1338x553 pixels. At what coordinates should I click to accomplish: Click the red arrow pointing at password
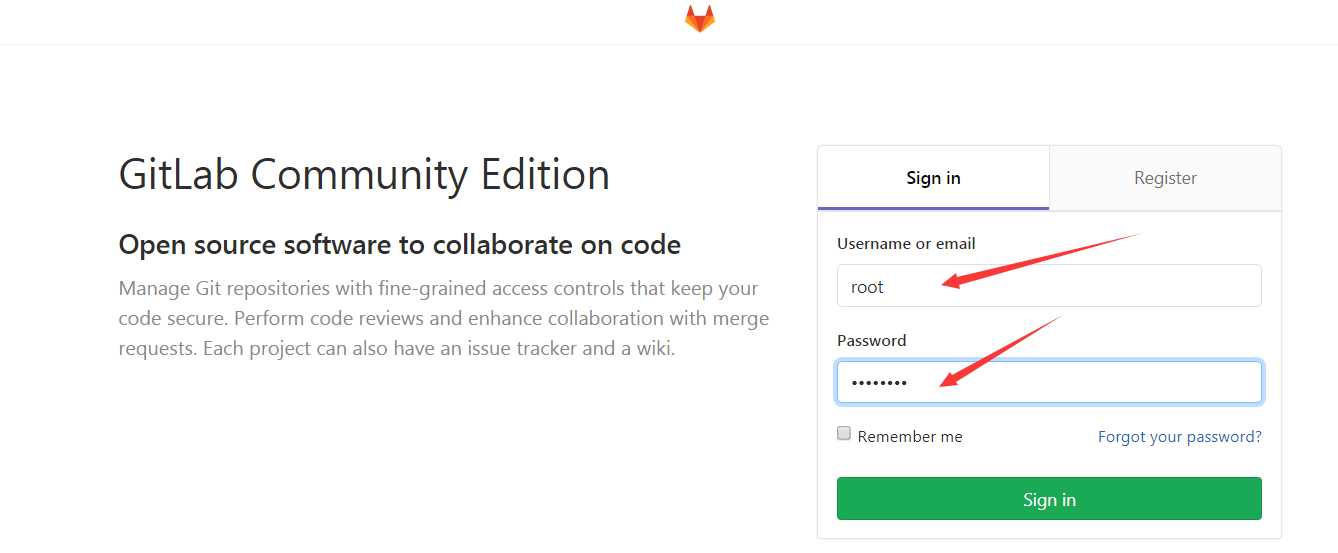click(1000, 349)
